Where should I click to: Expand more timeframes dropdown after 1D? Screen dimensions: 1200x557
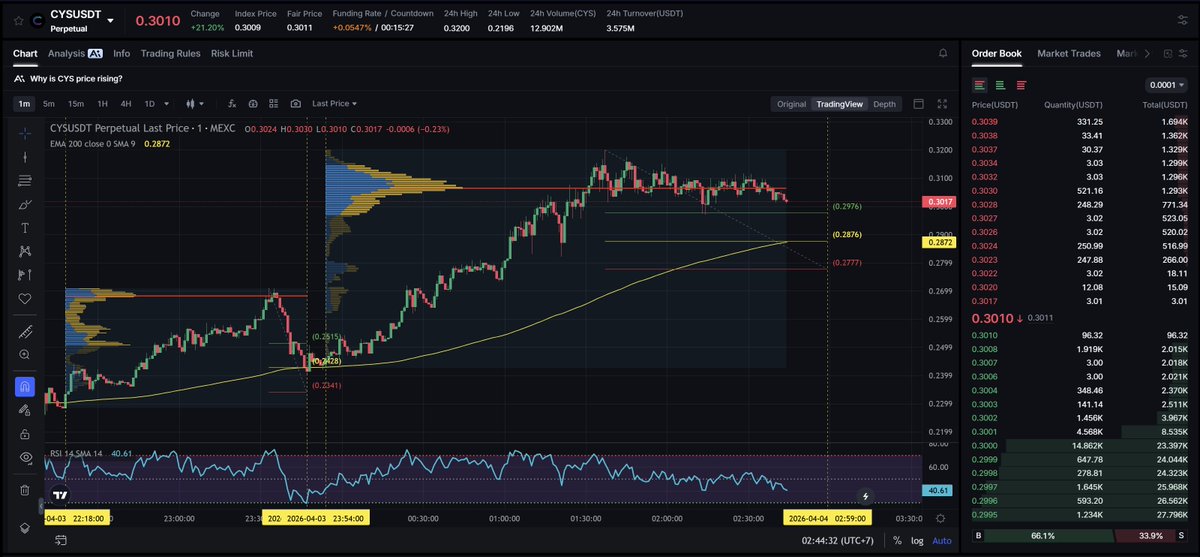tap(165, 103)
